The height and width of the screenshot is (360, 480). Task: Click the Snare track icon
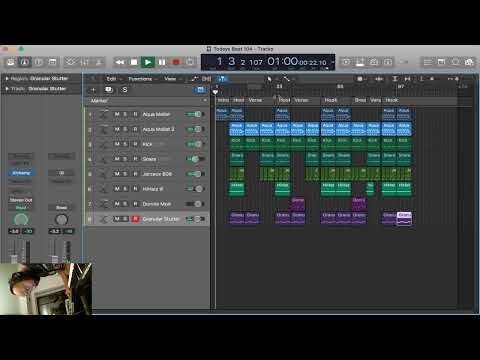(x=104, y=159)
